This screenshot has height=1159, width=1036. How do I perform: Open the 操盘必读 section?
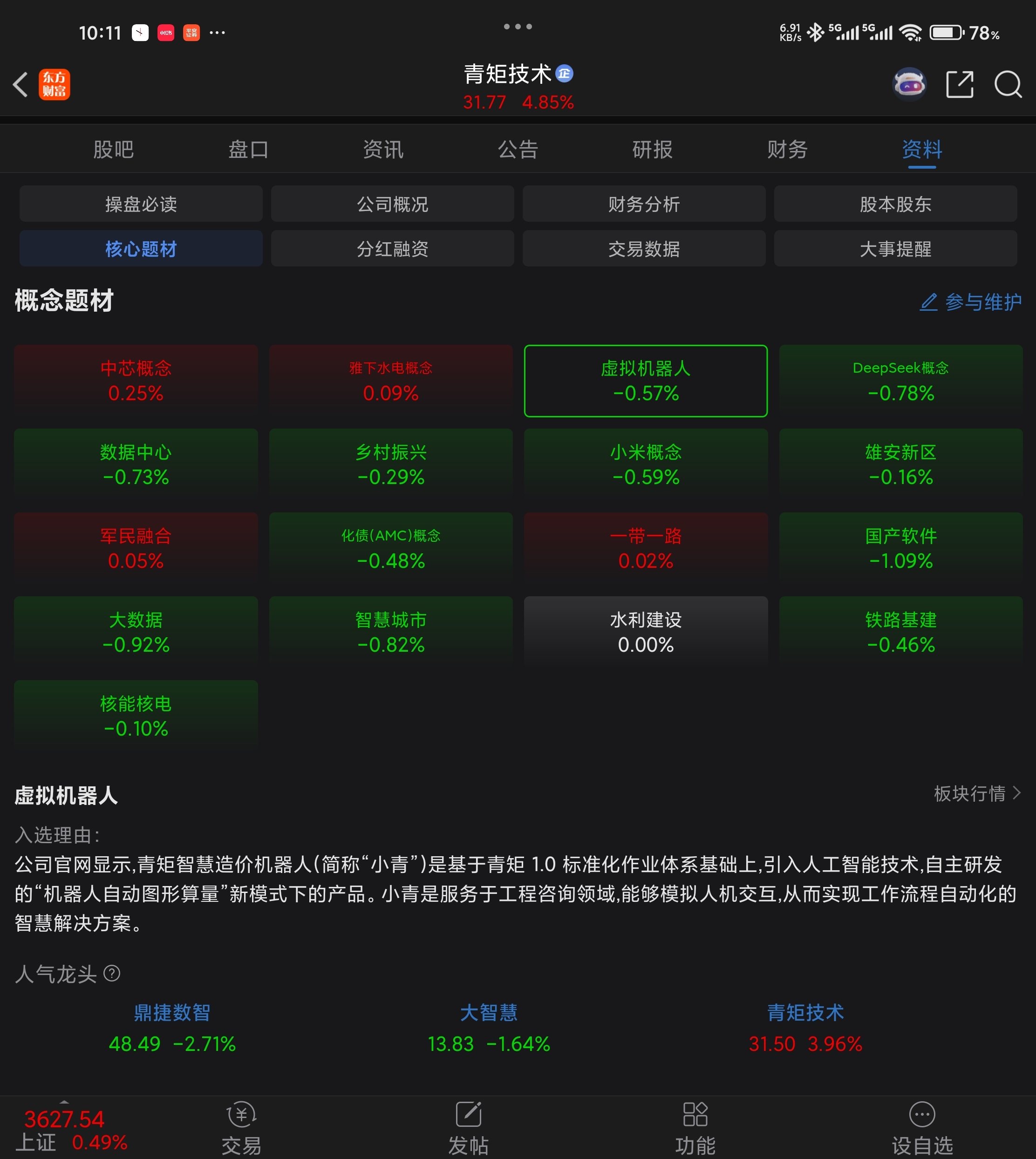[x=141, y=204]
